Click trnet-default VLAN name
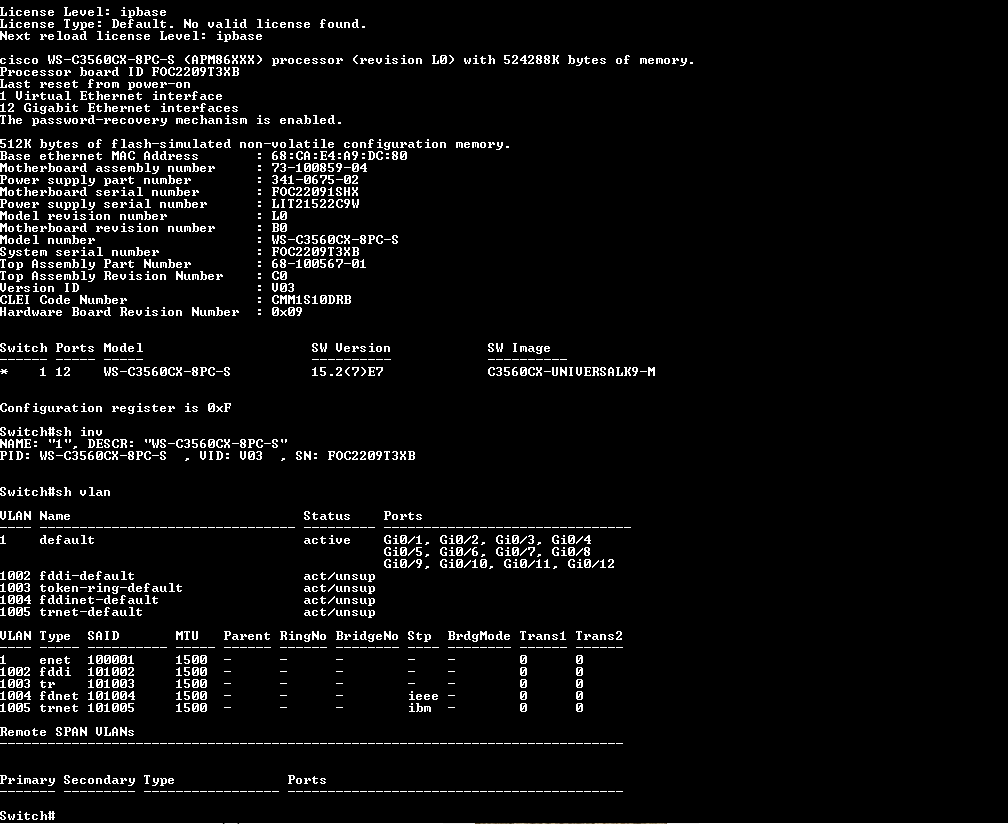 [91, 613]
